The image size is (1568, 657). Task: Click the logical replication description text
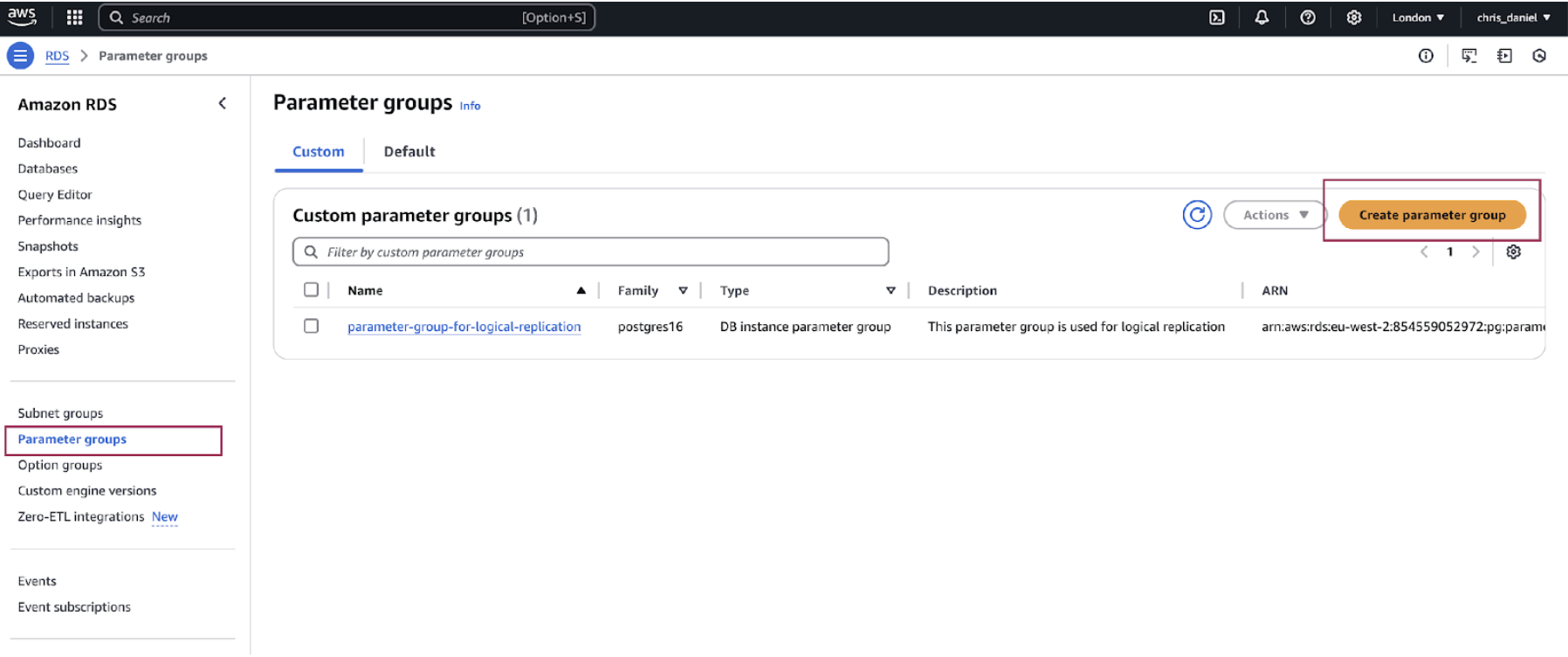click(1076, 327)
